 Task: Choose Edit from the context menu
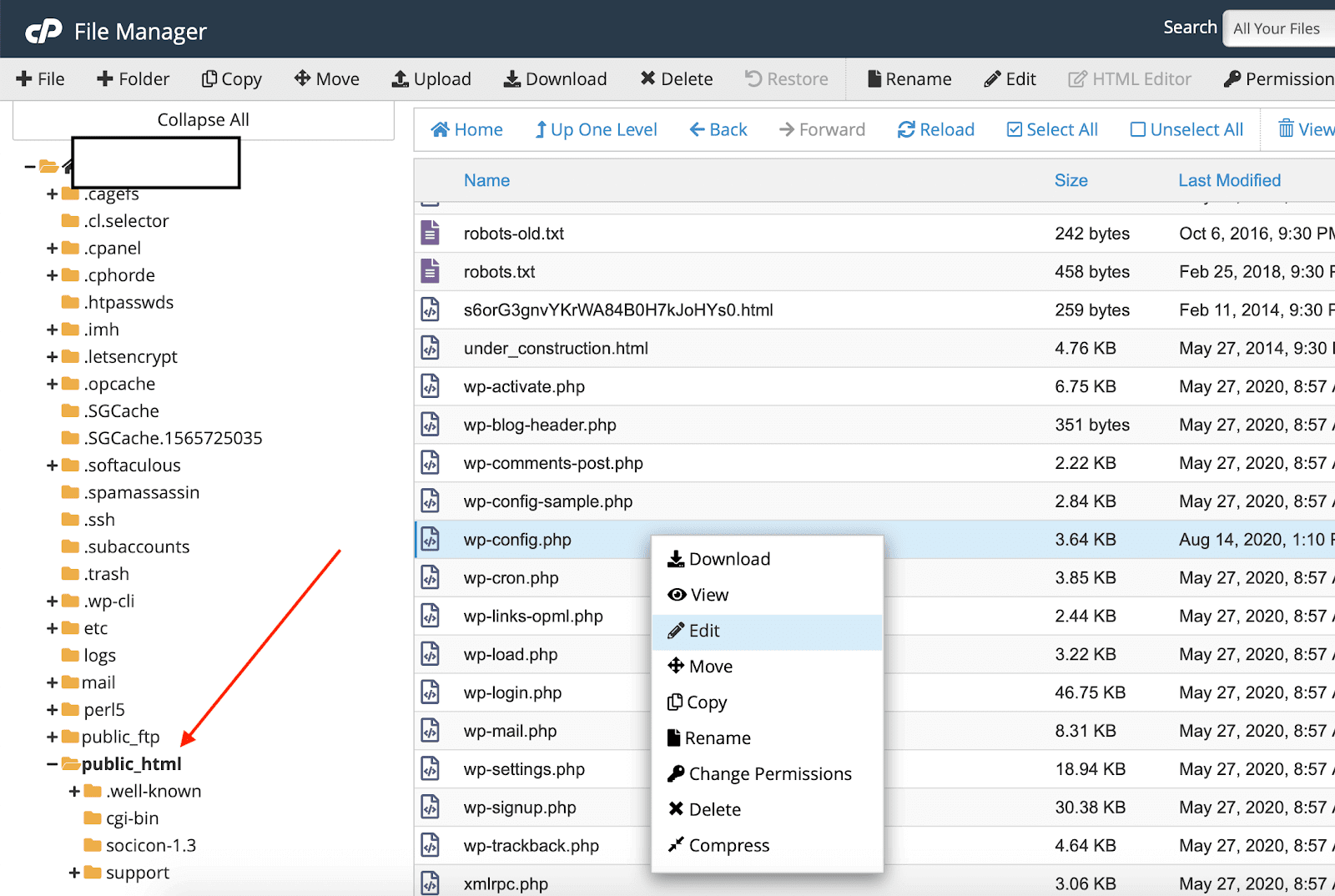point(703,631)
